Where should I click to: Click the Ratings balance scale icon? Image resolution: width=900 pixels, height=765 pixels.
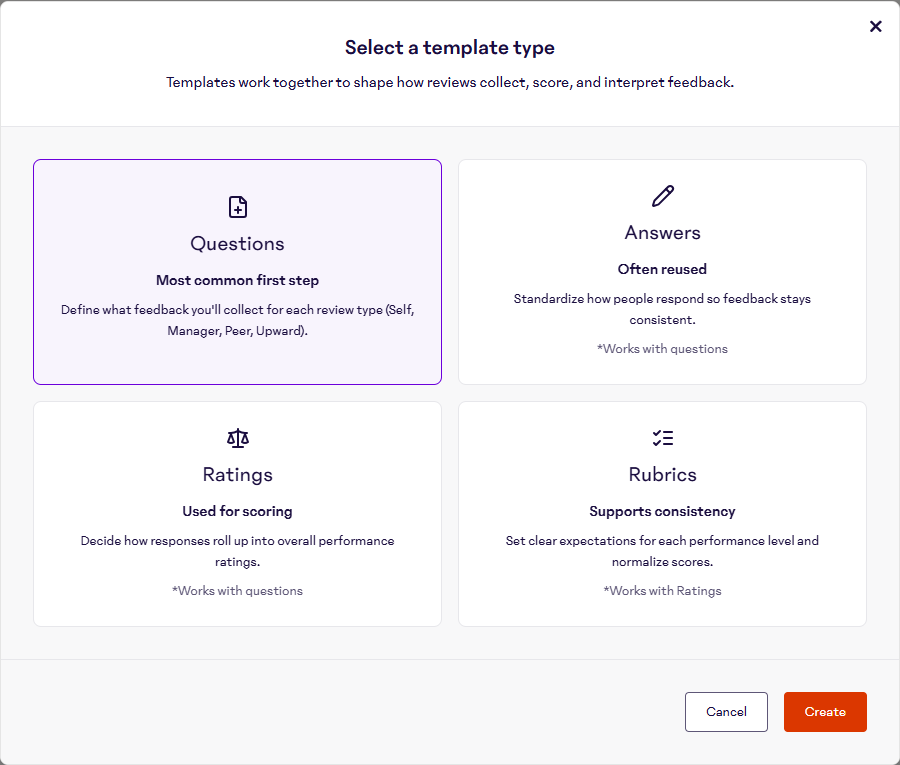(237, 438)
